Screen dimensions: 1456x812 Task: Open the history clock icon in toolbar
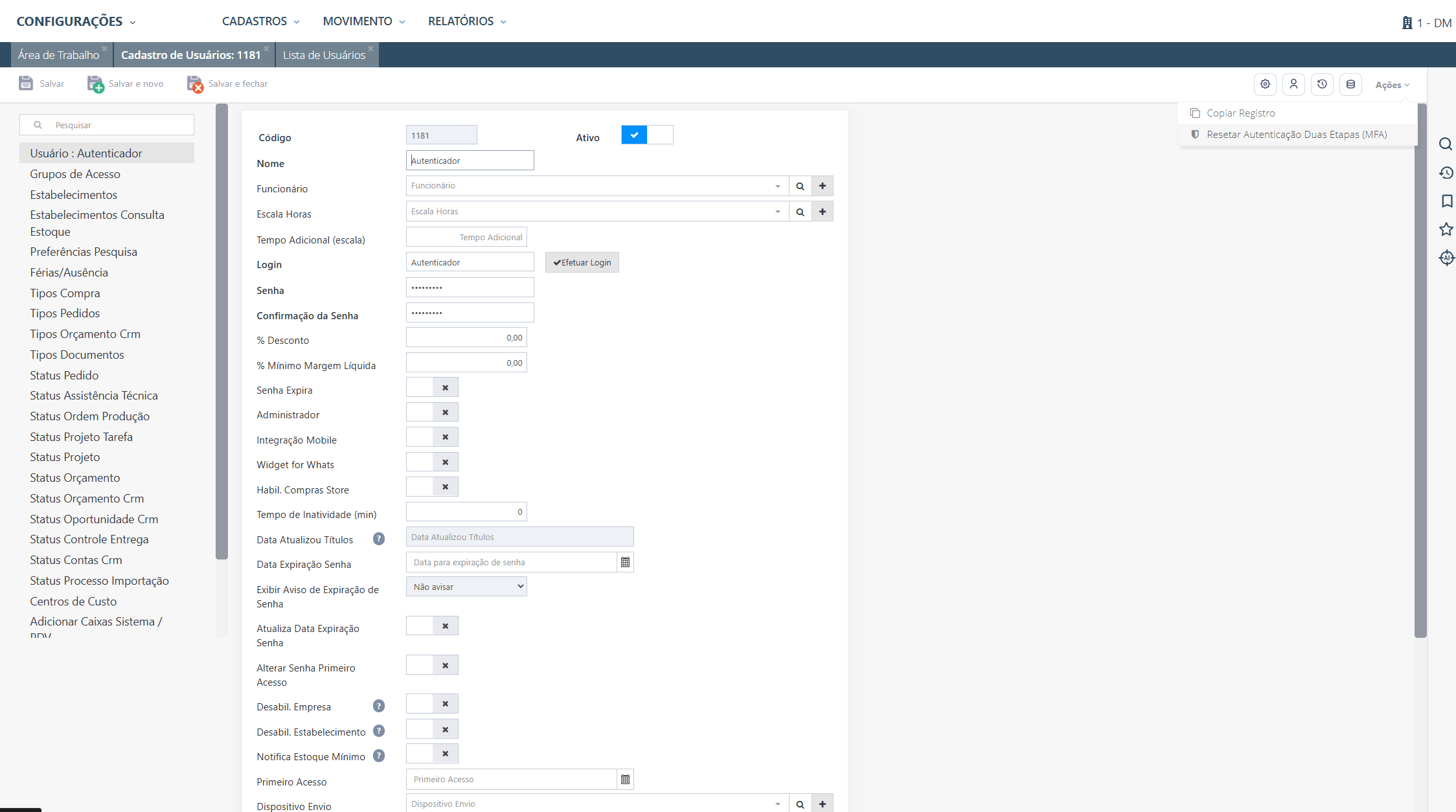click(x=1322, y=84)
